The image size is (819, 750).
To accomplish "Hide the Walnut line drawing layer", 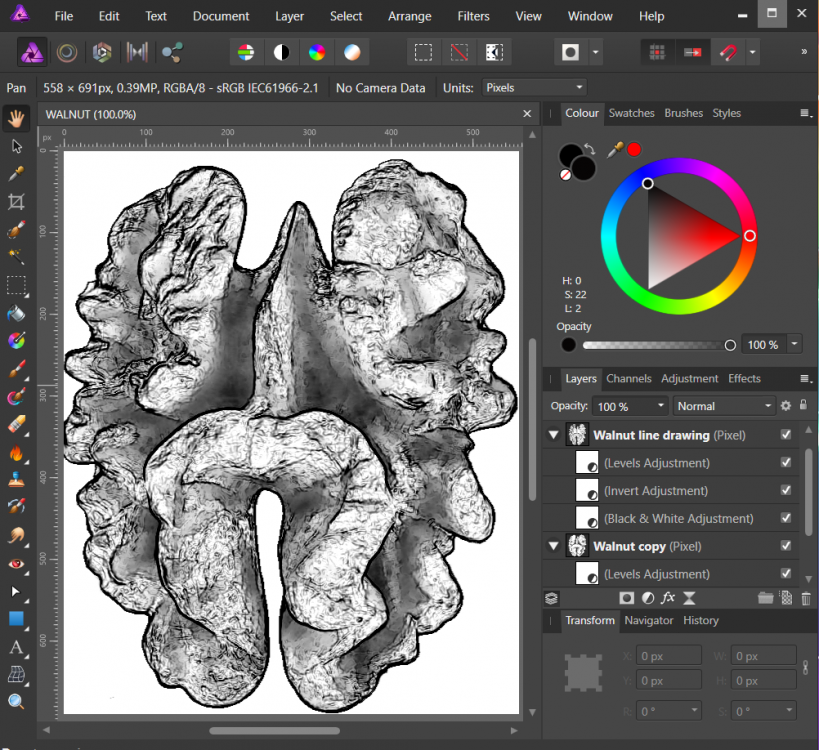I will point(785,435).
